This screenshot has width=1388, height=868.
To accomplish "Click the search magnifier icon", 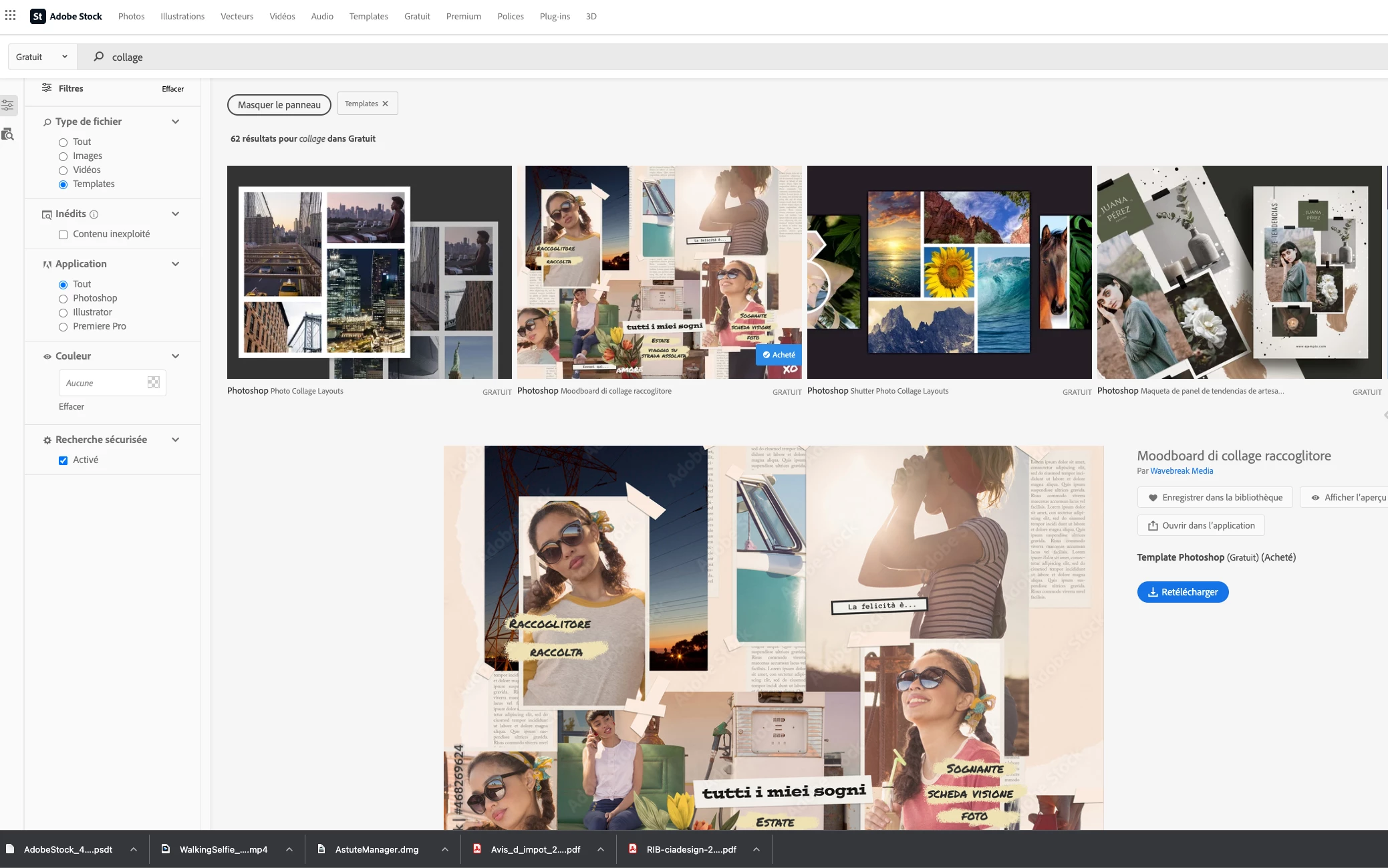I will point(98,57).
